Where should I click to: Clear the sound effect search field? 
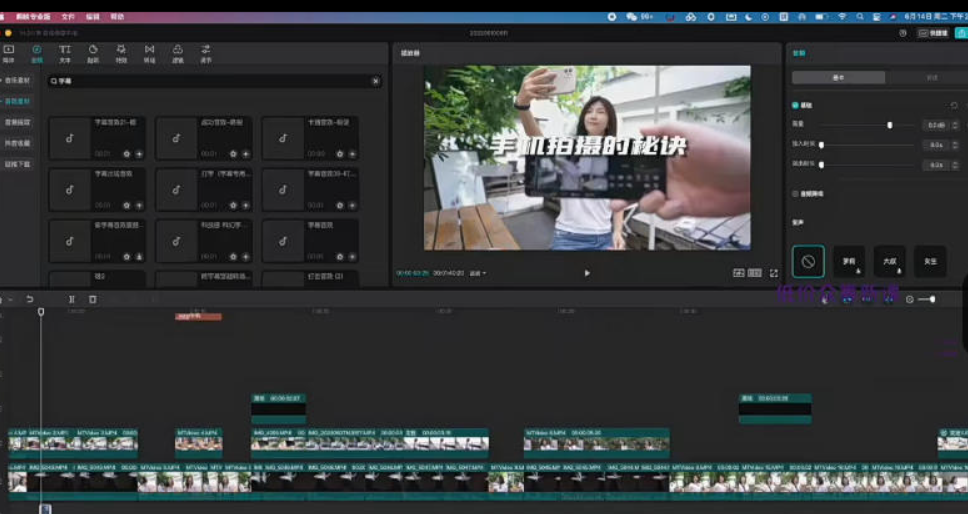click(376, 81)
